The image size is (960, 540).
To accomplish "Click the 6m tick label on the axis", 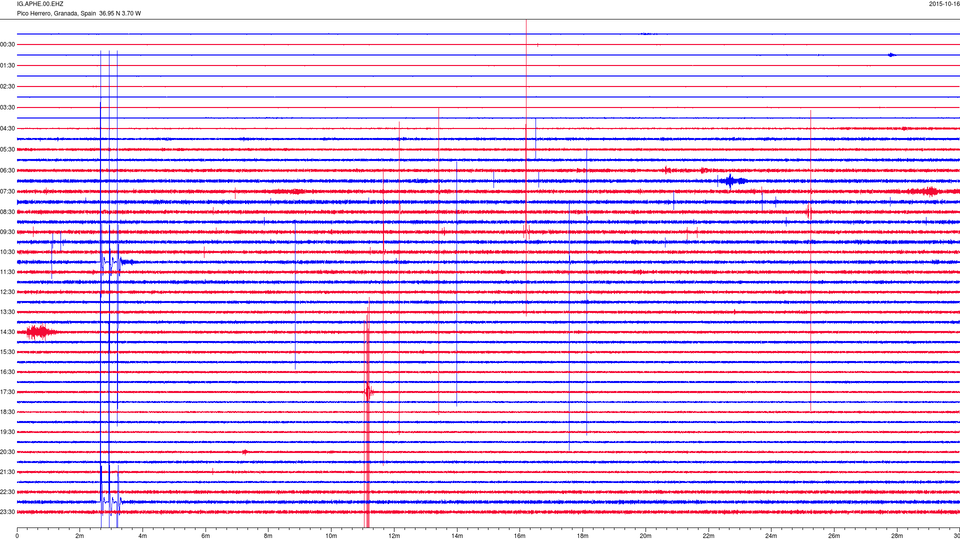I will tap(206, 536).
